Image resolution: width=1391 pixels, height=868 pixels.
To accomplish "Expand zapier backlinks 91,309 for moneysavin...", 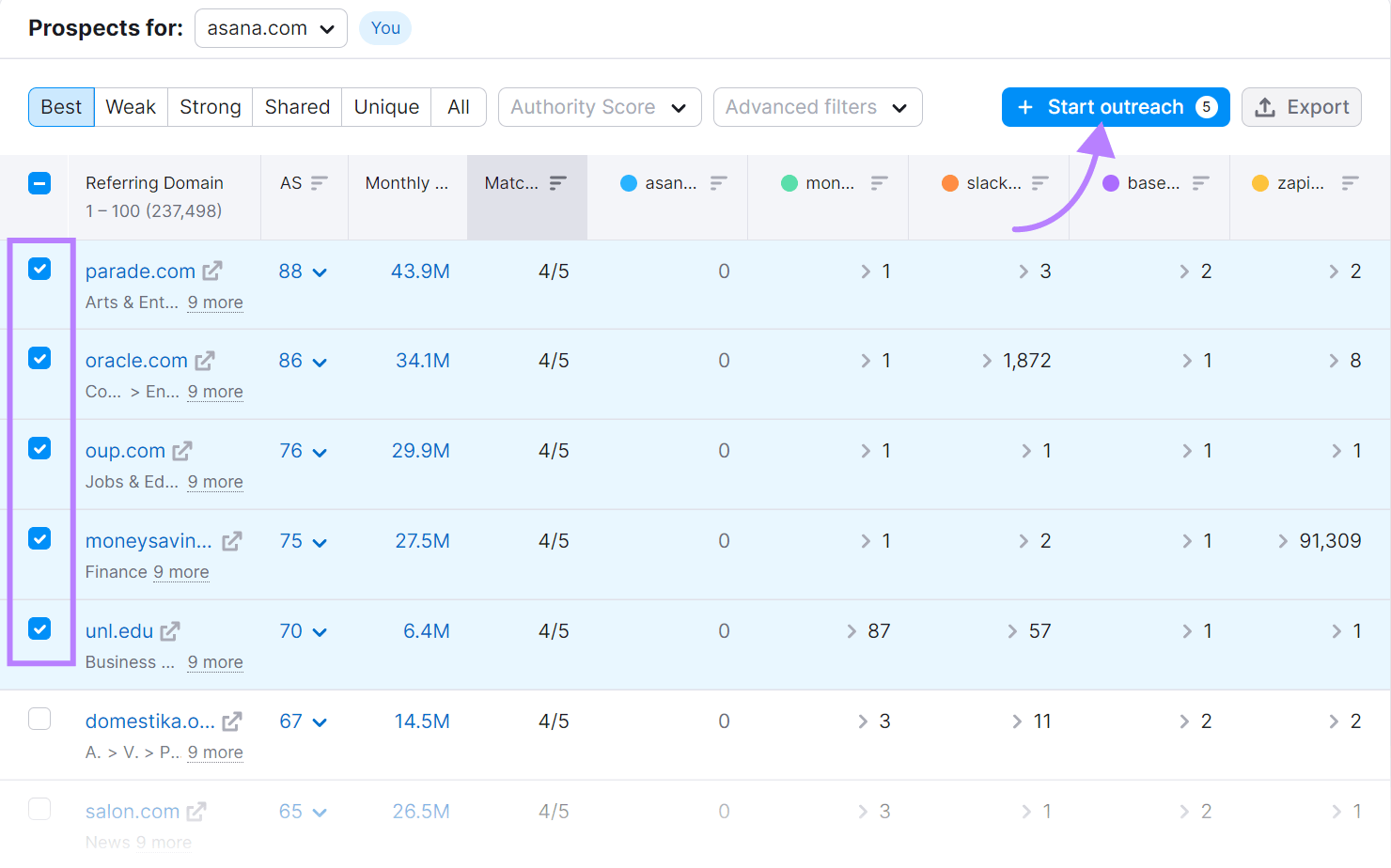I will click(x=1320, y=541).
